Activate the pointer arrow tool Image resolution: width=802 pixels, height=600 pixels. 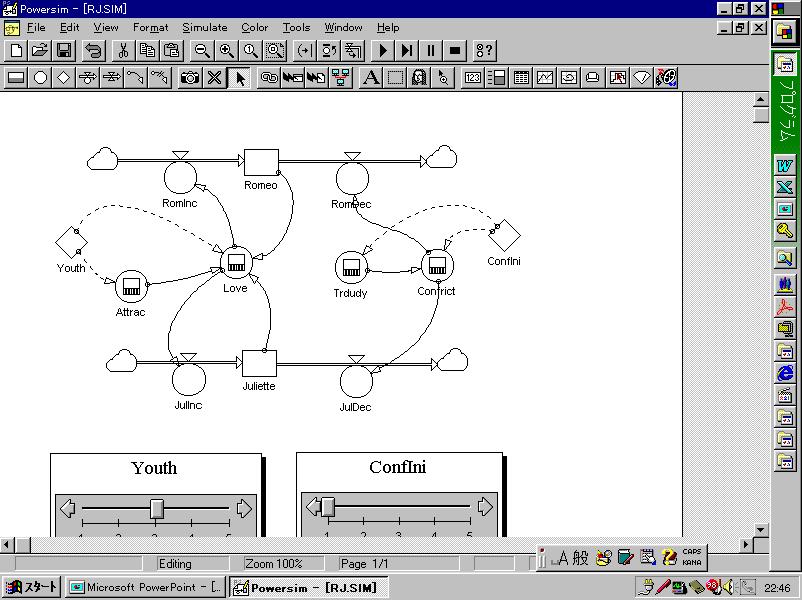(239, 78)
